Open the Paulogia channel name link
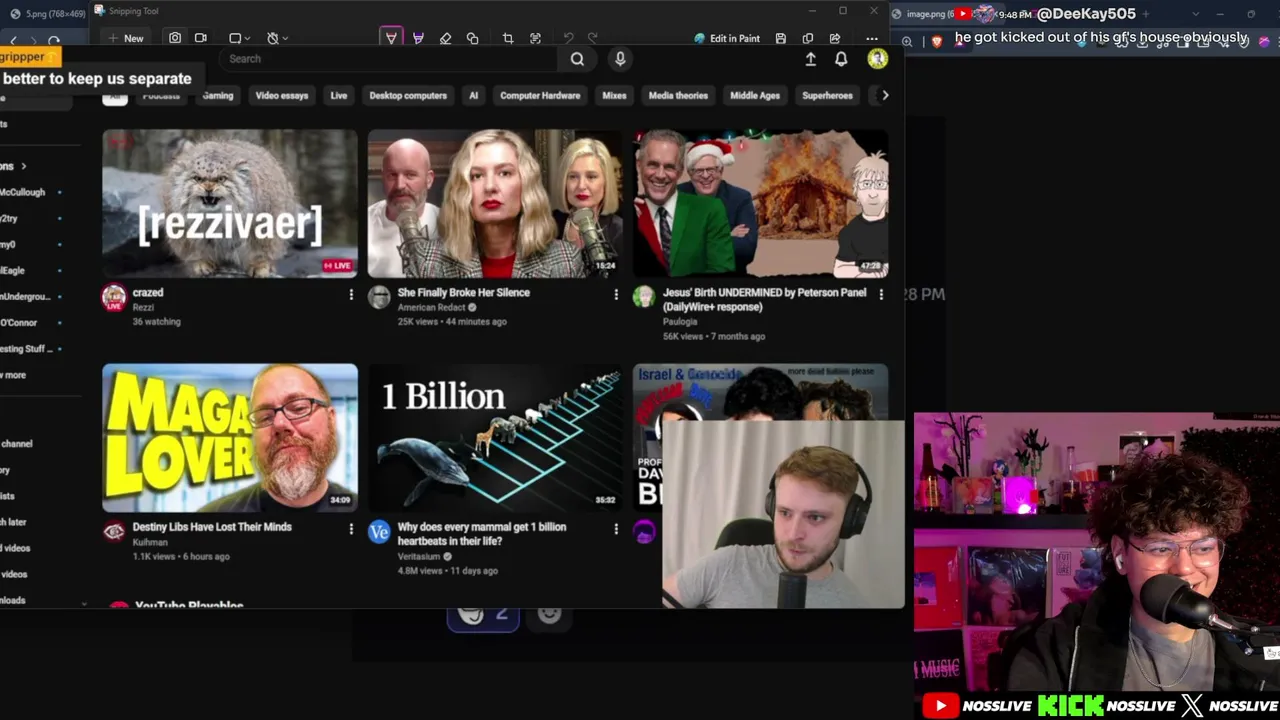1280x720 pixels. coord(680,322)
